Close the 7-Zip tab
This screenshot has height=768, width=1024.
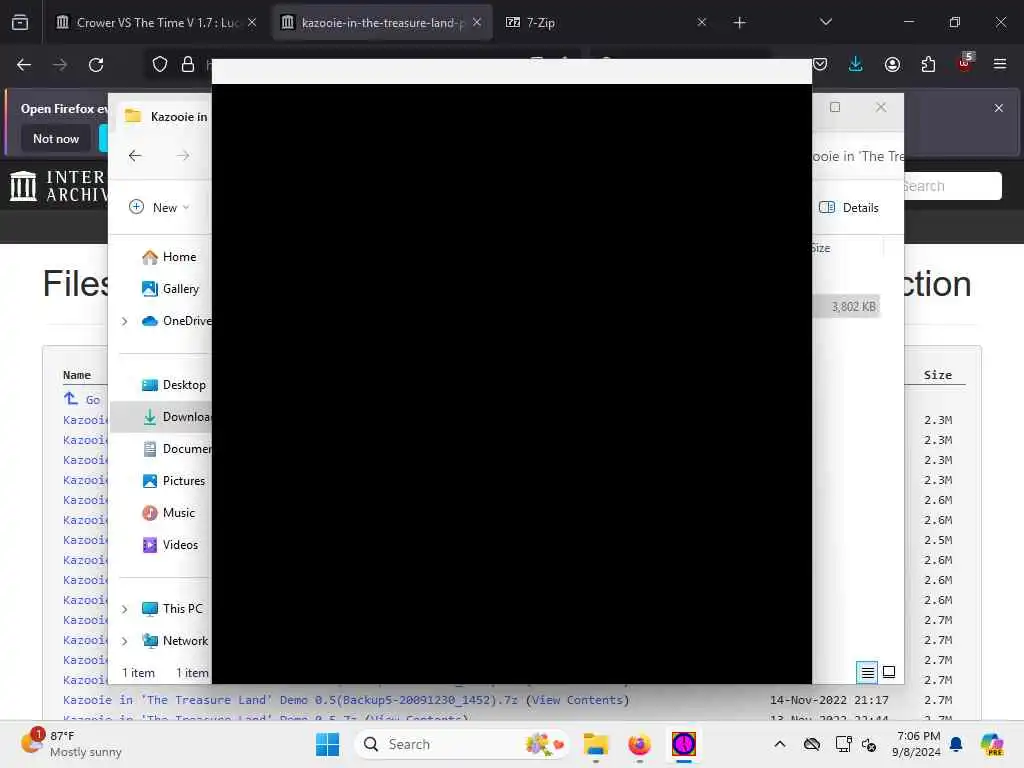coord(701,22)
